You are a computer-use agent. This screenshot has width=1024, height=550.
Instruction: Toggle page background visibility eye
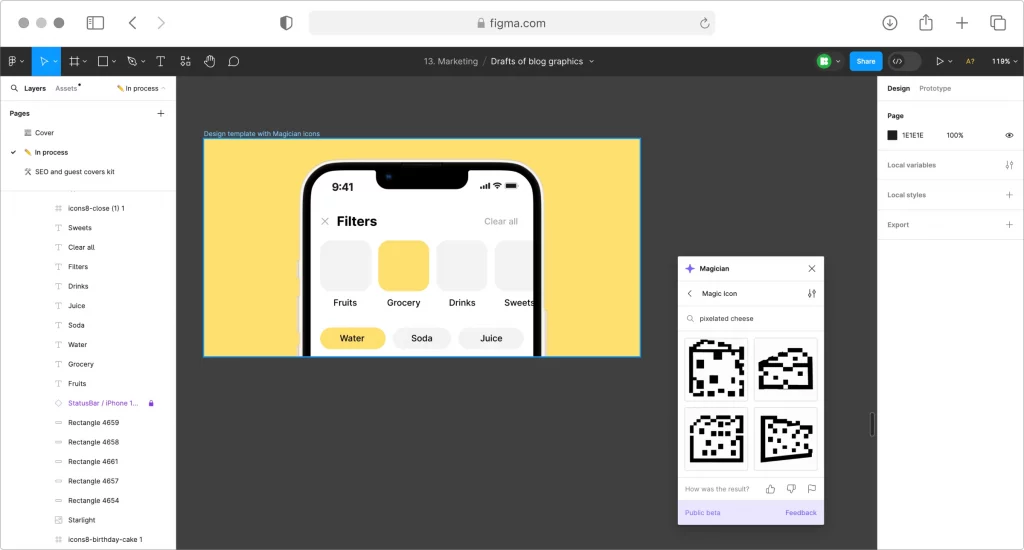pos(1010,135)
